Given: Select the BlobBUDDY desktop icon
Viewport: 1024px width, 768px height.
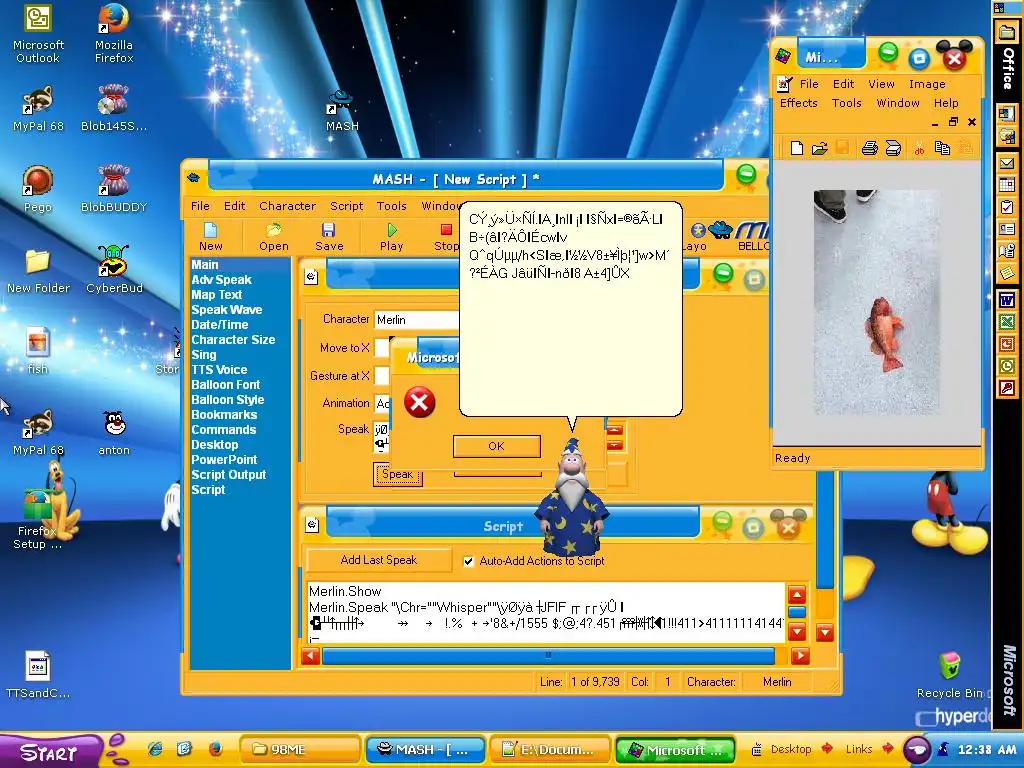Looking at the screenshot, I should (114, 188).
